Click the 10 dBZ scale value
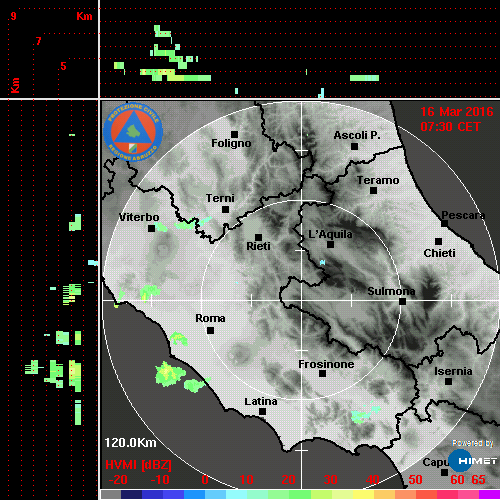The height and width of the screenshot is (500, 500). (247, 480)
